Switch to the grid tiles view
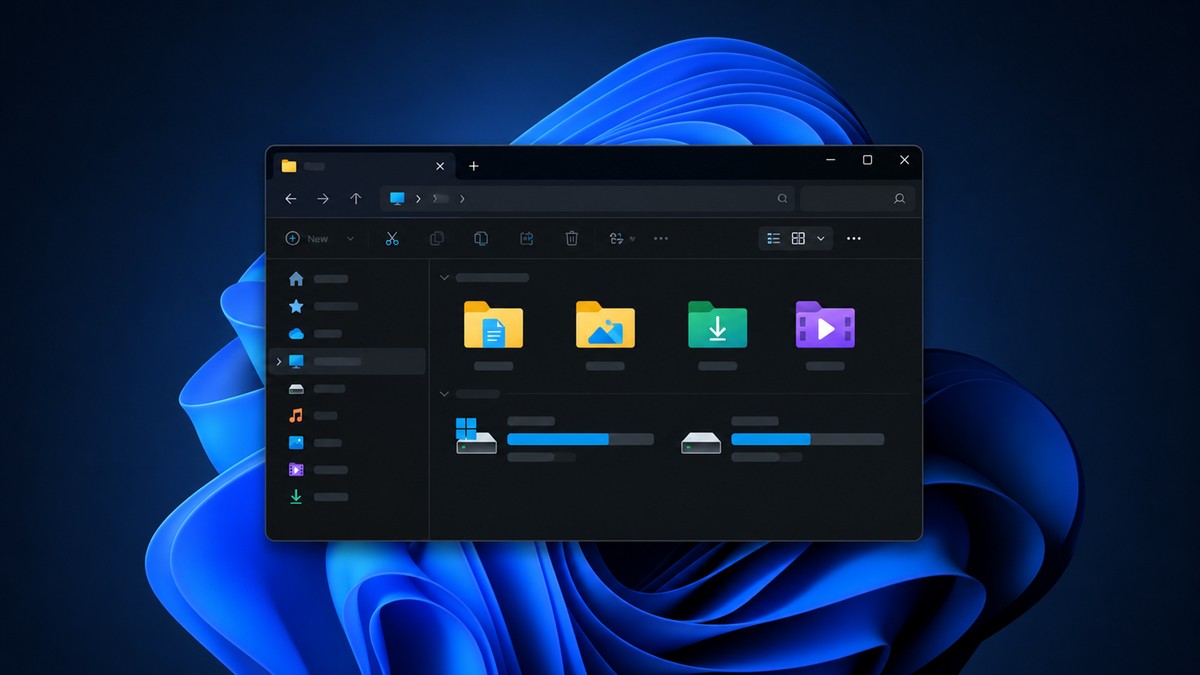 pos(798,238)
